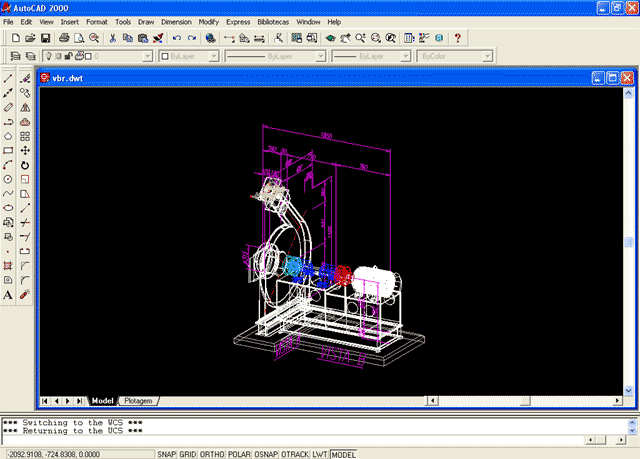640x459 pixels.
Task: Select the Move modify tool
Action: pos(25,150)
